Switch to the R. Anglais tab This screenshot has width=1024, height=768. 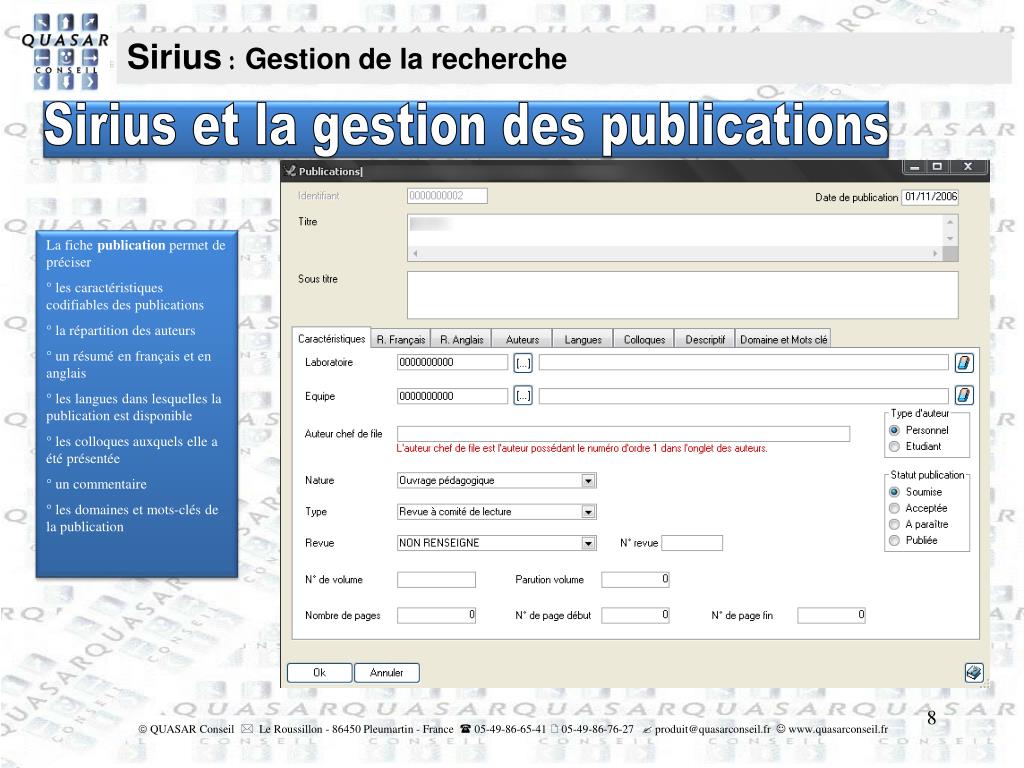click(461, 340)
